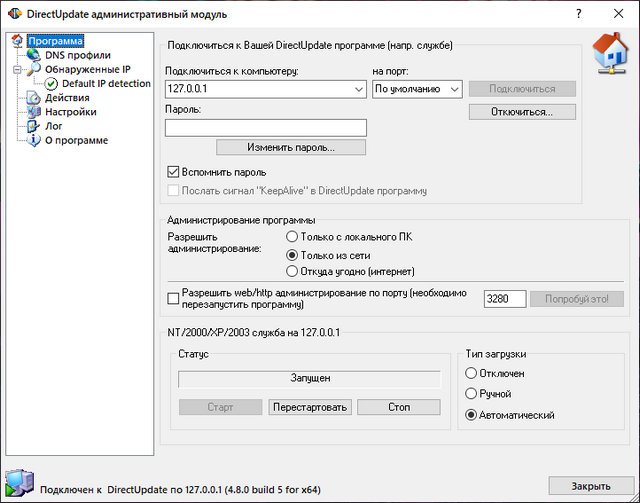Click the Отключиться... button
The width and height of the screenshot is (640, 503).
point(522,112)
